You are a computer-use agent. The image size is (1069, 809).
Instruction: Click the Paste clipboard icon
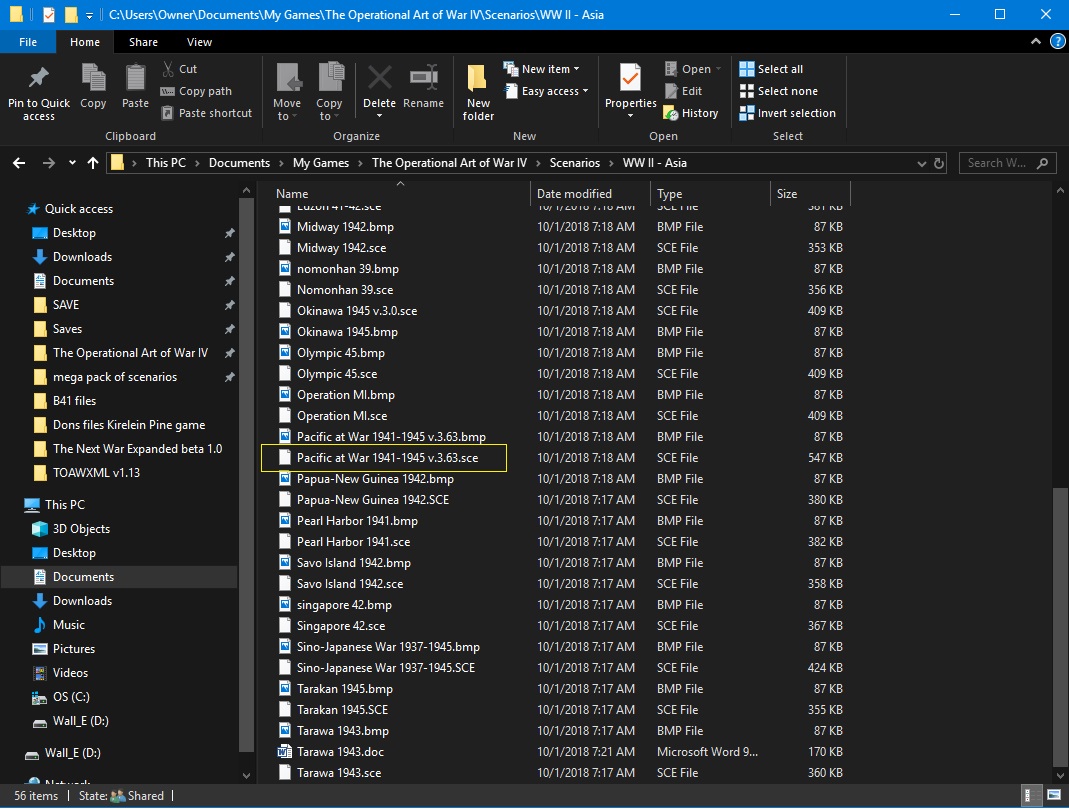[x=135, y=78]
